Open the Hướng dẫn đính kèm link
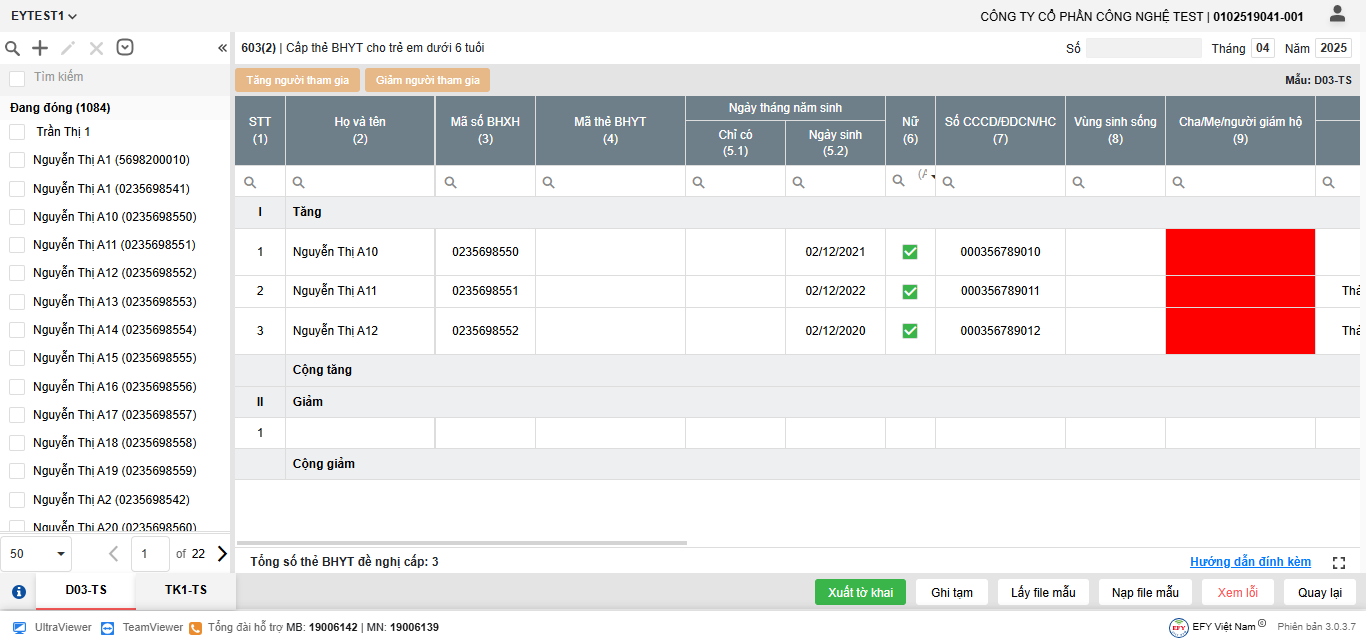 (x=1250, y=562)
